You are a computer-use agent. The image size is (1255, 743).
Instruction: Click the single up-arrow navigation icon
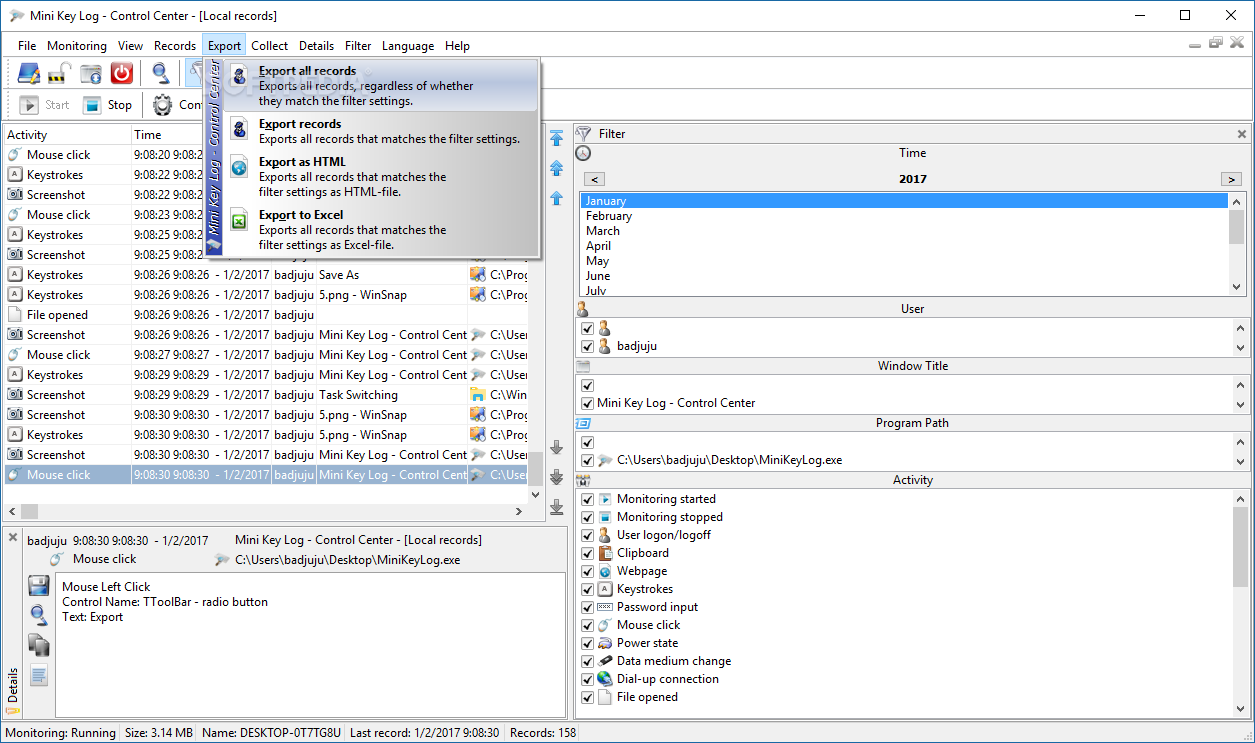(557, 198)
